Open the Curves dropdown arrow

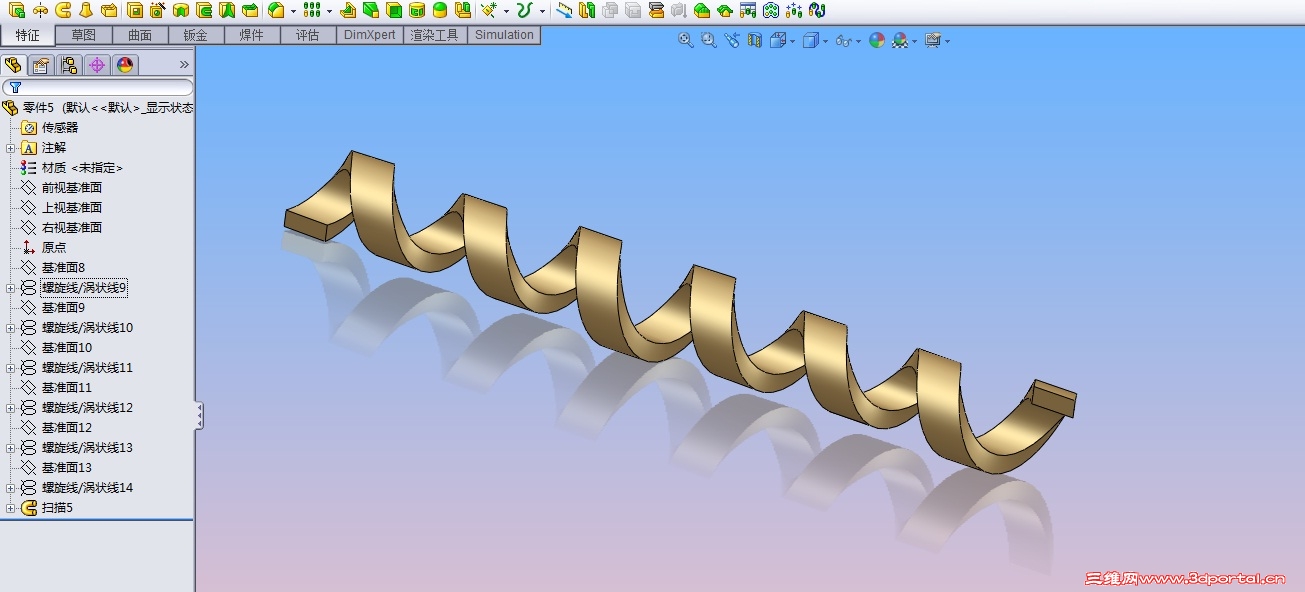(542, 12)
